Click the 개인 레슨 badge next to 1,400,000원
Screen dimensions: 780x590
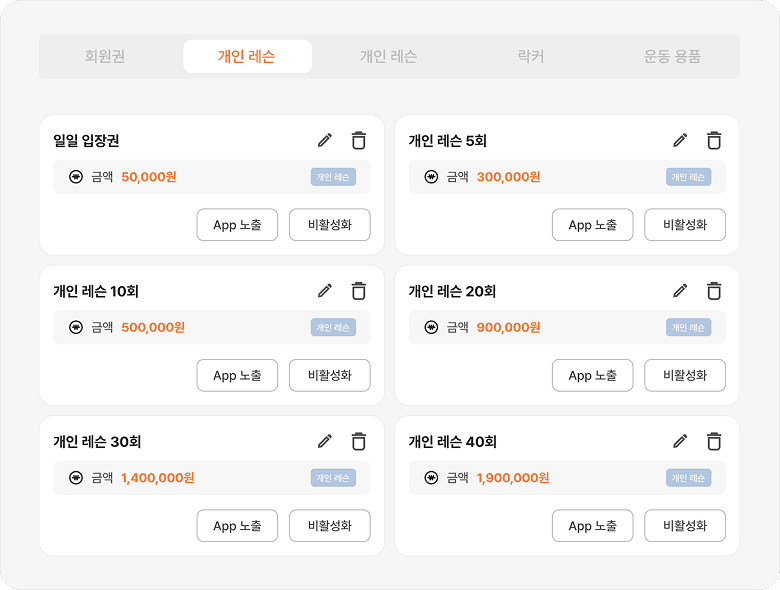[333, 478]
